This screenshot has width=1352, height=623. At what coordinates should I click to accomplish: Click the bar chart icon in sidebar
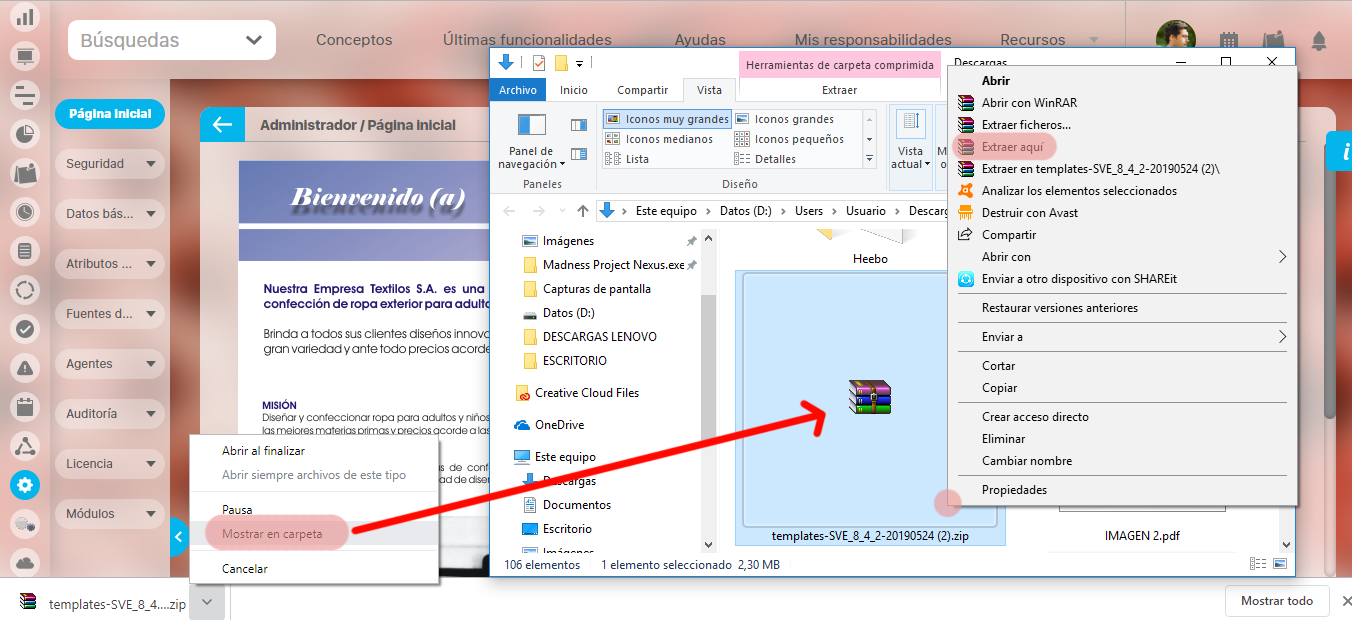pyautogui.click(x=25, y=17)
